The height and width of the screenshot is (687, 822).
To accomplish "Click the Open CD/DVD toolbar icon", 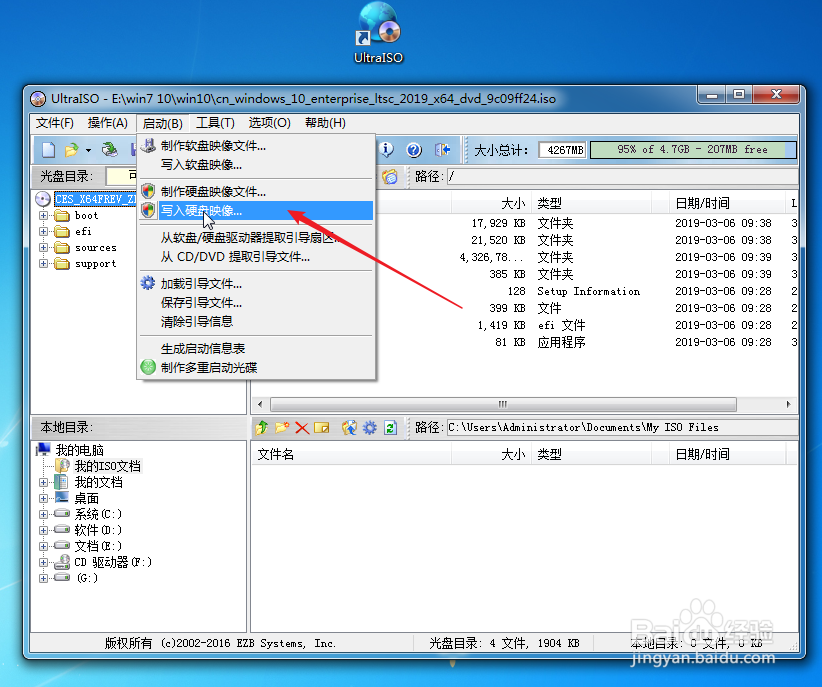I will click(x=110, y=150).
